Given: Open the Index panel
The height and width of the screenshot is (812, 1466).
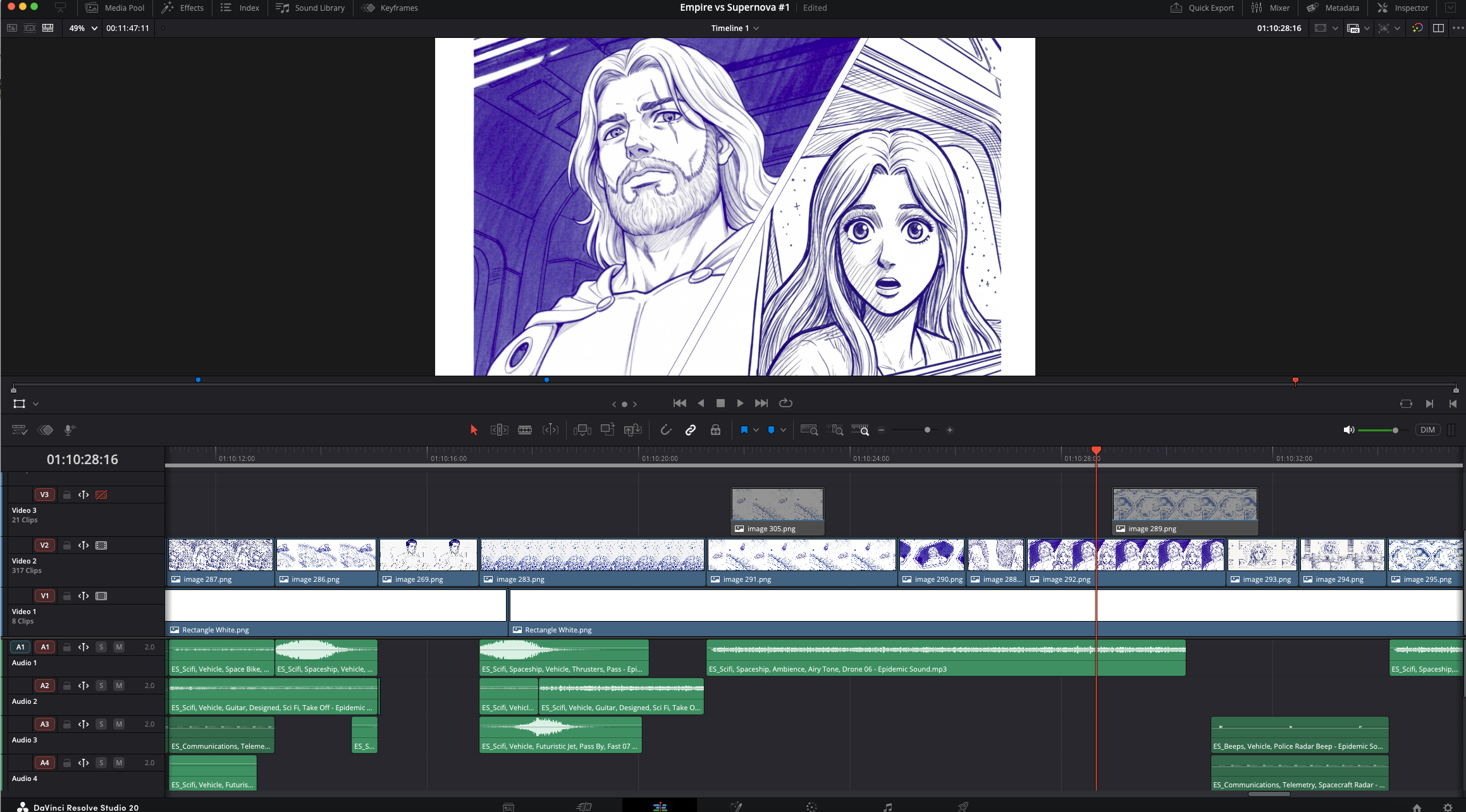Looking at the screenshot, I should 240,8.
